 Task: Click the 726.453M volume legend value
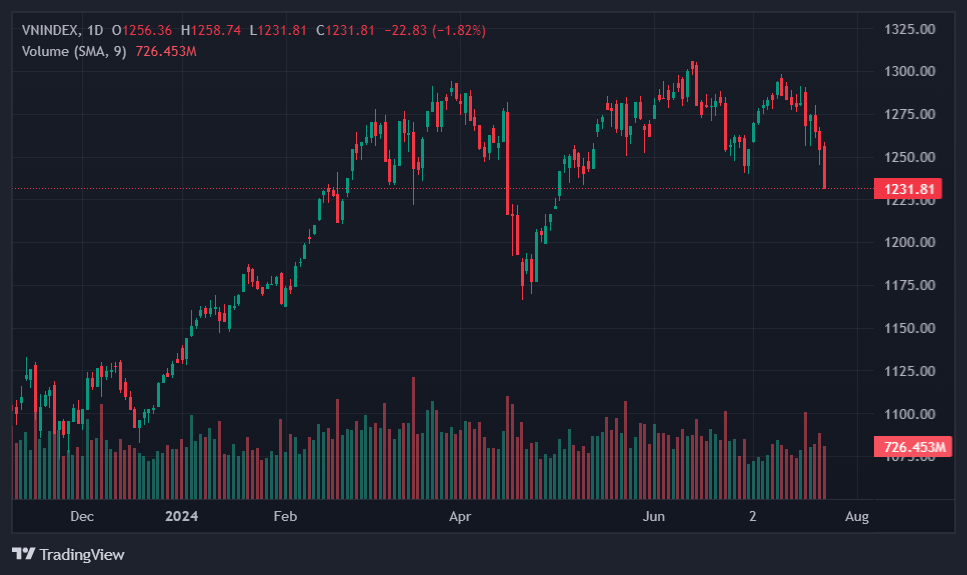coord(166,51)
